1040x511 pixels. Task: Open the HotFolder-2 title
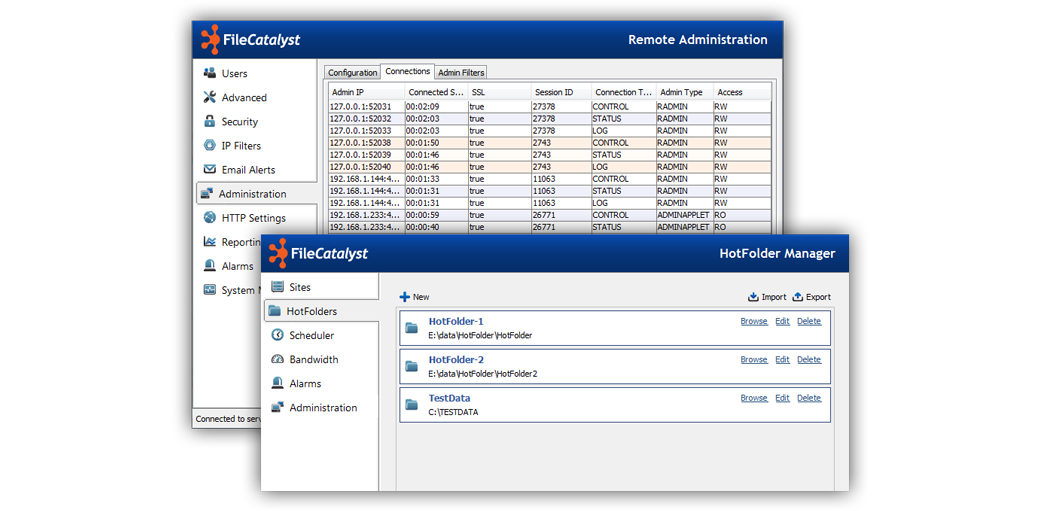point(456,360)
